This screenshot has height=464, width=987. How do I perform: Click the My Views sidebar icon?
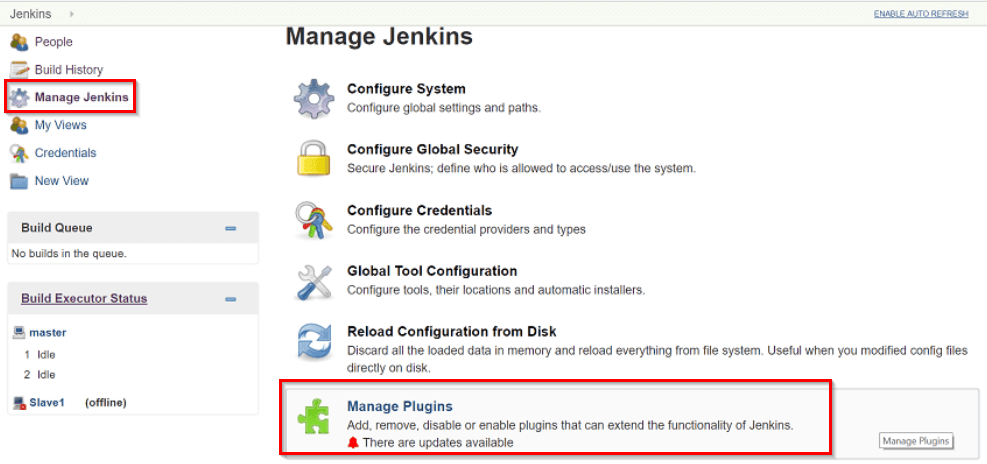20,125
